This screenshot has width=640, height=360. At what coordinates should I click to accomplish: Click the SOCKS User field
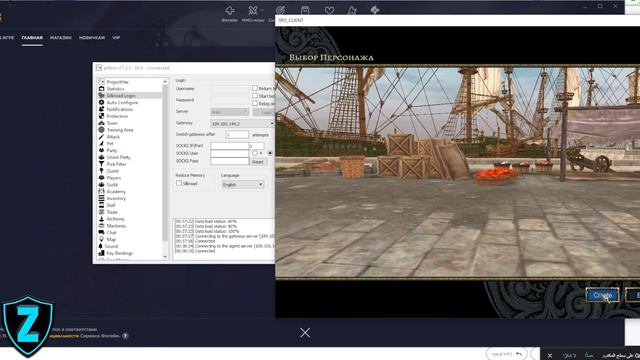[229, 153]
